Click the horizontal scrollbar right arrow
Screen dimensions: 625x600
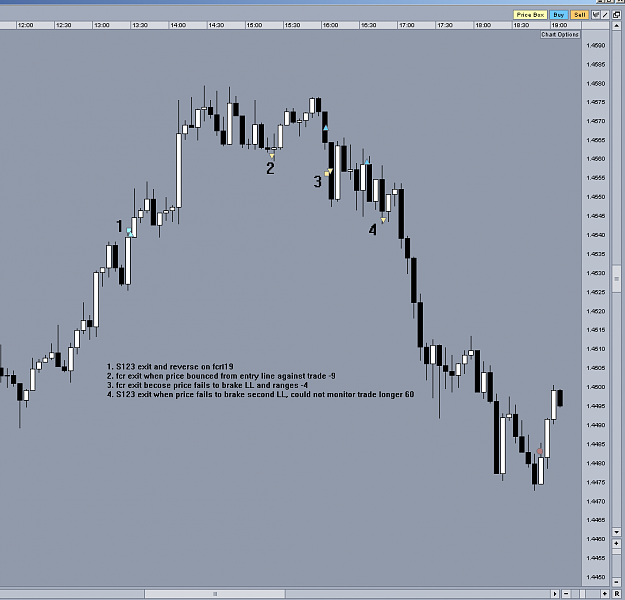coord(555,594)
